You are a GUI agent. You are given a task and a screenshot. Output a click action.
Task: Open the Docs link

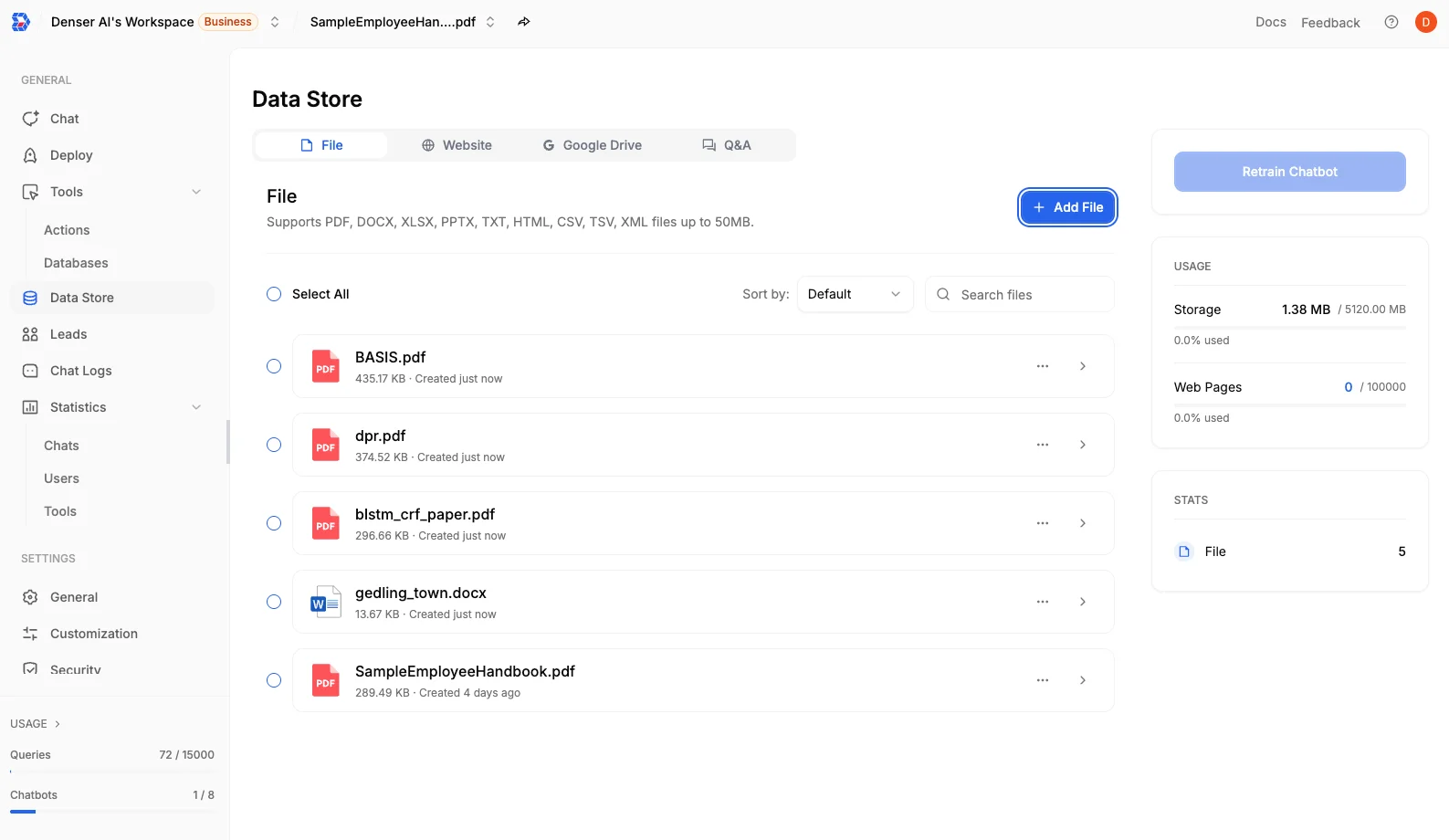[1270, 22]
